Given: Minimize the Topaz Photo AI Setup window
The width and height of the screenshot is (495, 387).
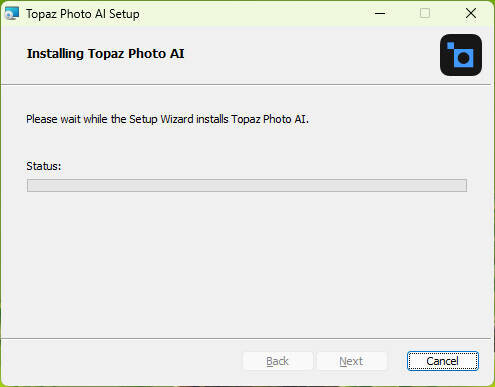Looking at the screenshot, I should point(380,13).
